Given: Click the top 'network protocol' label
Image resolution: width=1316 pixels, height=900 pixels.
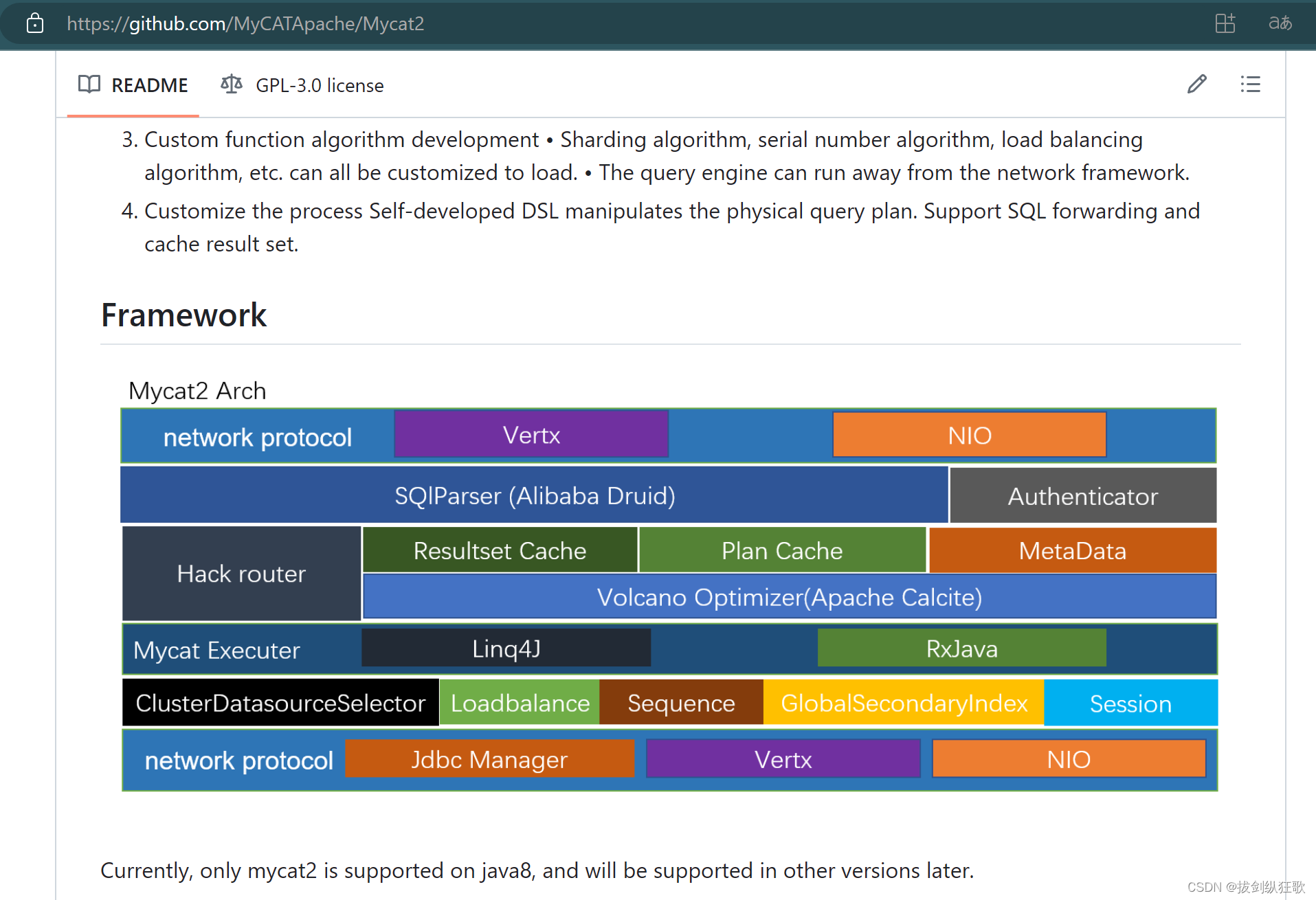Looking at the screenshot, I should point(258,437).
